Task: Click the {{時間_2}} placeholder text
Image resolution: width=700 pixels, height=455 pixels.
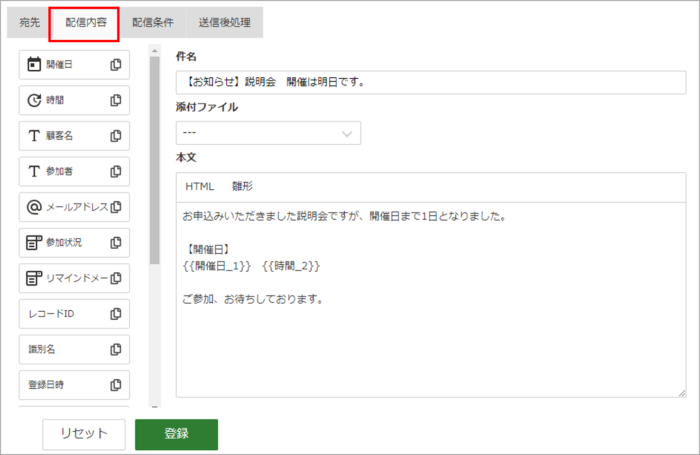Action: click(x=291, y=266)
